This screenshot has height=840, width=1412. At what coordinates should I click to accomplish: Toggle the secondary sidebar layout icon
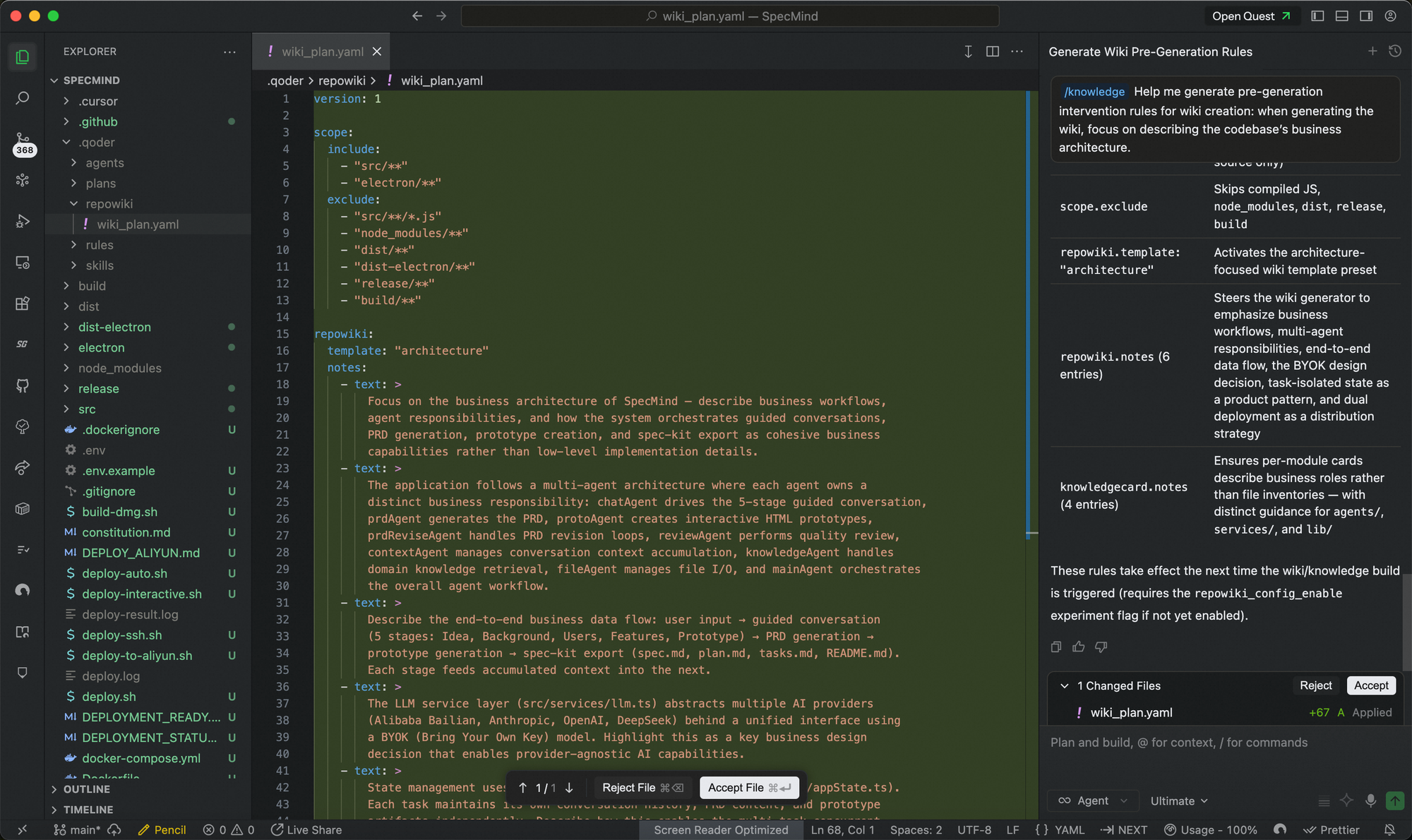click(1366, 16)
